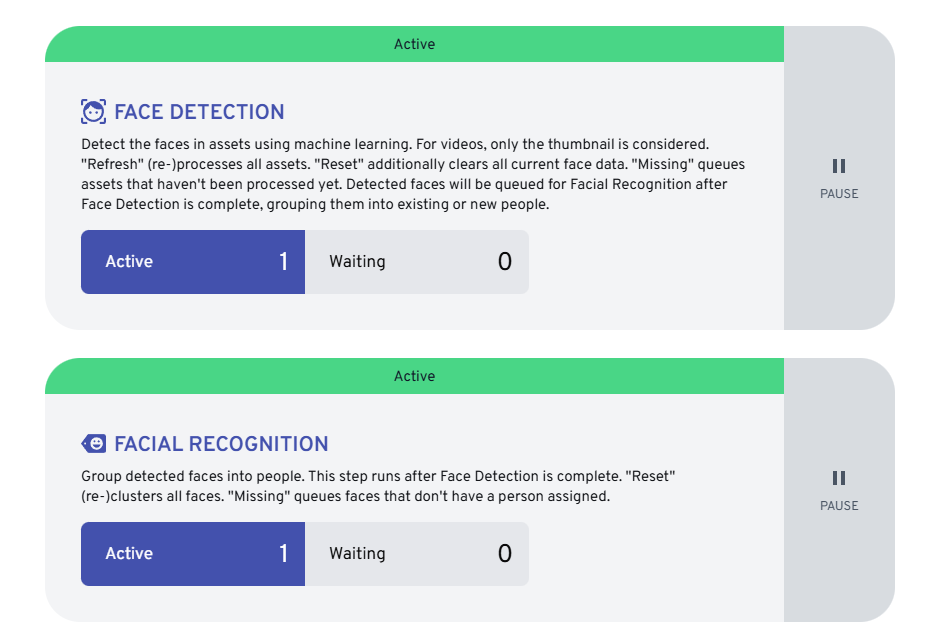Click the Face Detection face-scan icon
The height and width of the screenshot is (634, 949).
point(93,112)
